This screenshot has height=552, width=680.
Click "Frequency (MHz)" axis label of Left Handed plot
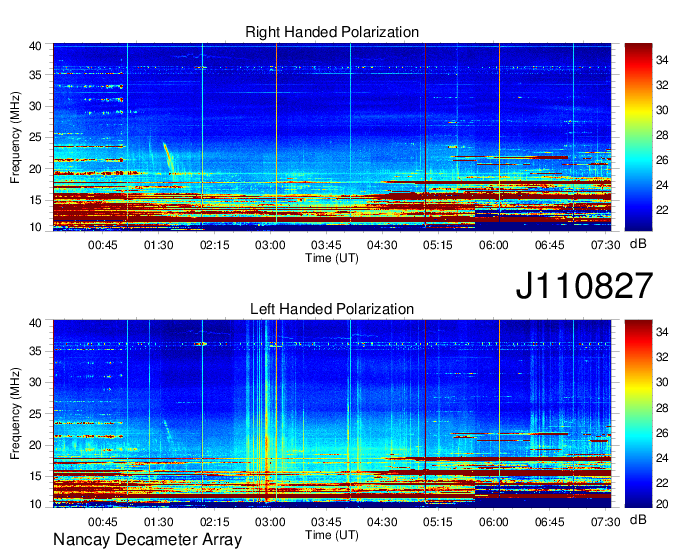point(15,414)
